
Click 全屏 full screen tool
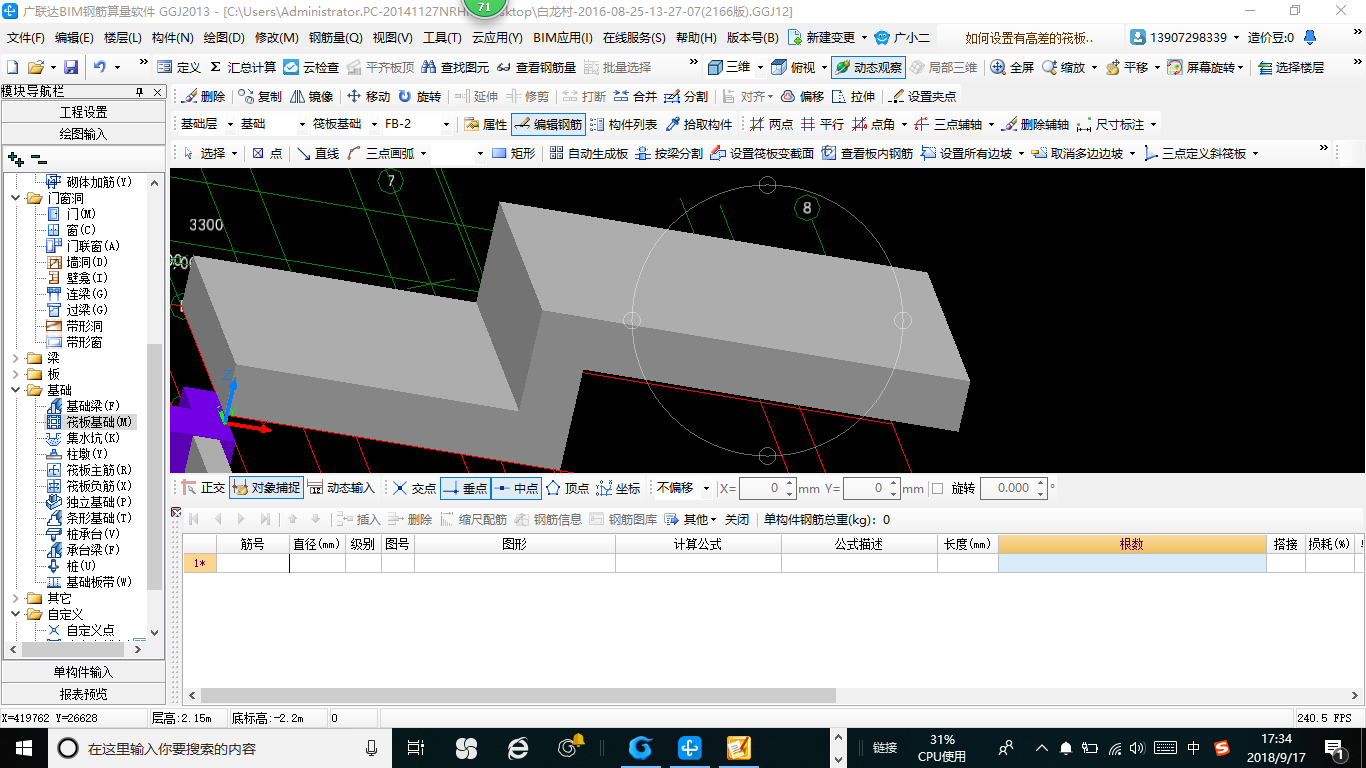1012,67
